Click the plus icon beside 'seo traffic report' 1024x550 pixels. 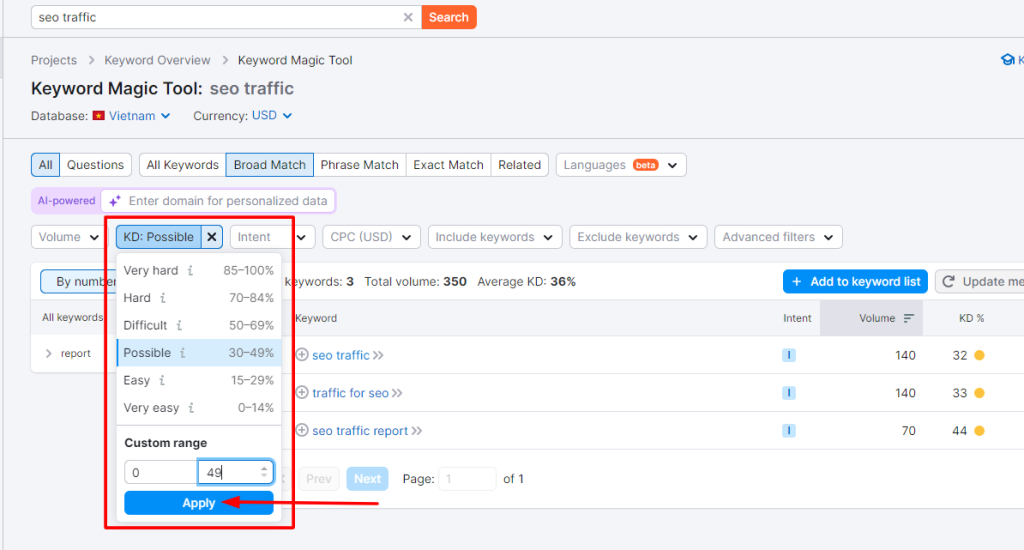[x=302, y=431]
